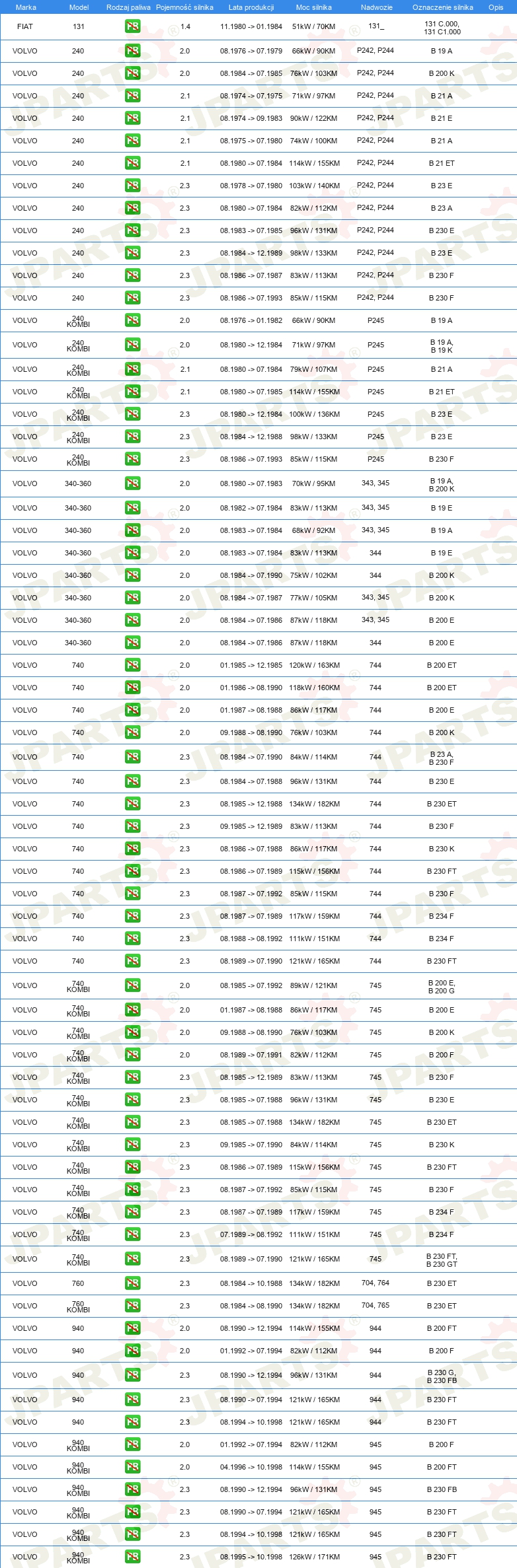Click the fuel icon in the 08.1984 -> 12.1989 row
This screenshot has width=517, height=1568.
pyautogui.click(x=132, y=253)
